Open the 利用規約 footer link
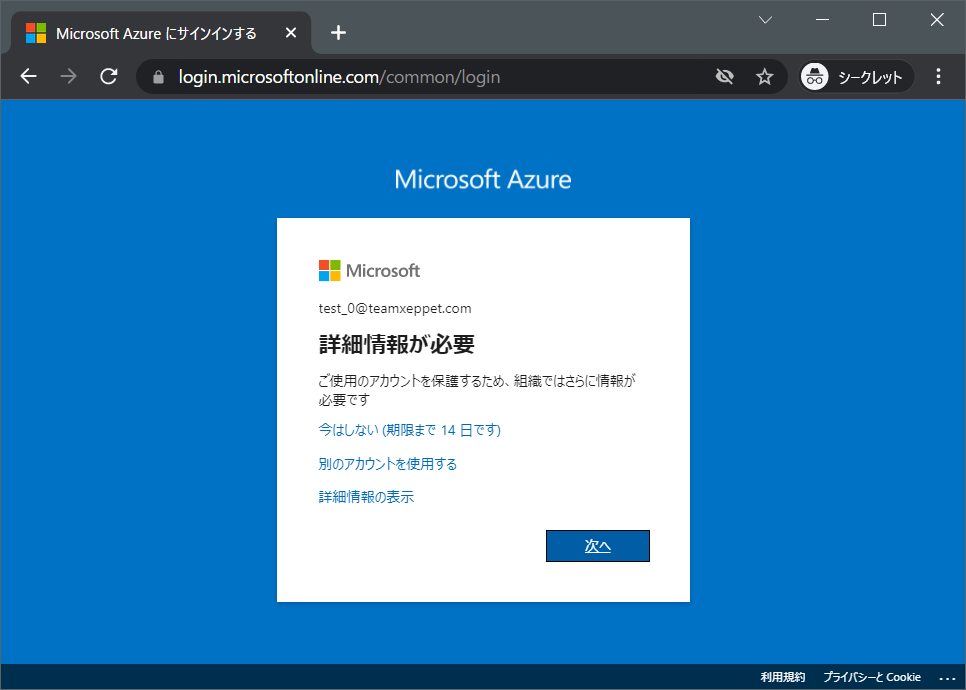 [782, 677]
